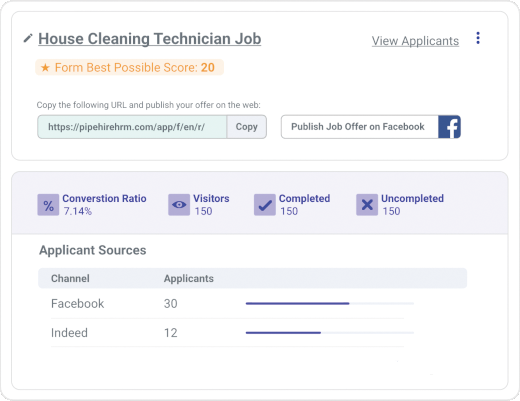Click Form Best Possible Score badge text
Viewport: 520px width, 401px height.
[135, 68]
